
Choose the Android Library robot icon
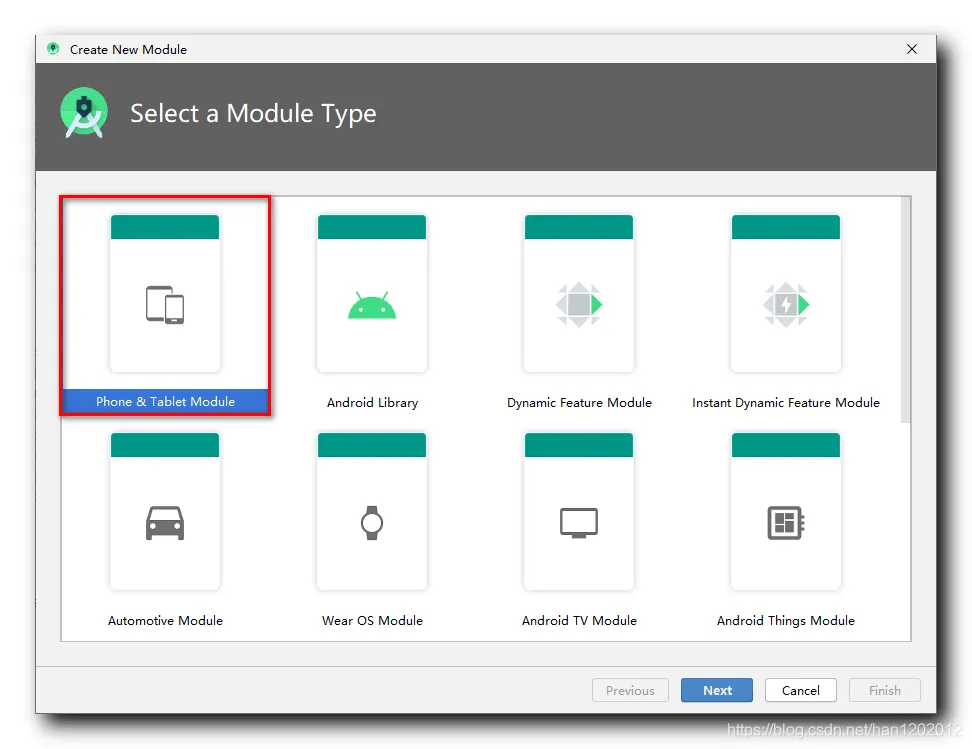(x=372, y=305)
